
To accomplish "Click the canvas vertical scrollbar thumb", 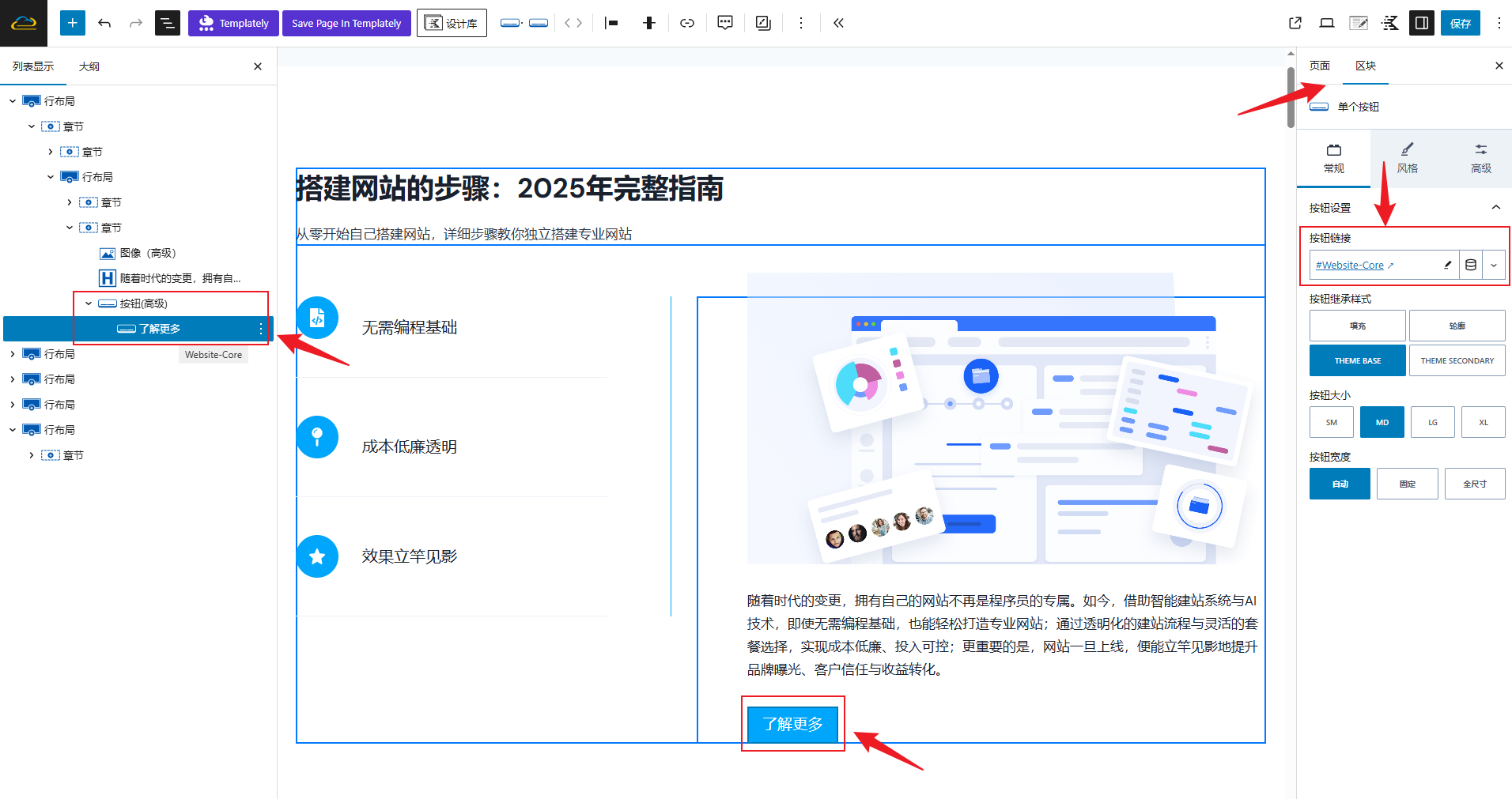I will pyautogui.click(x=1291, y=95).
